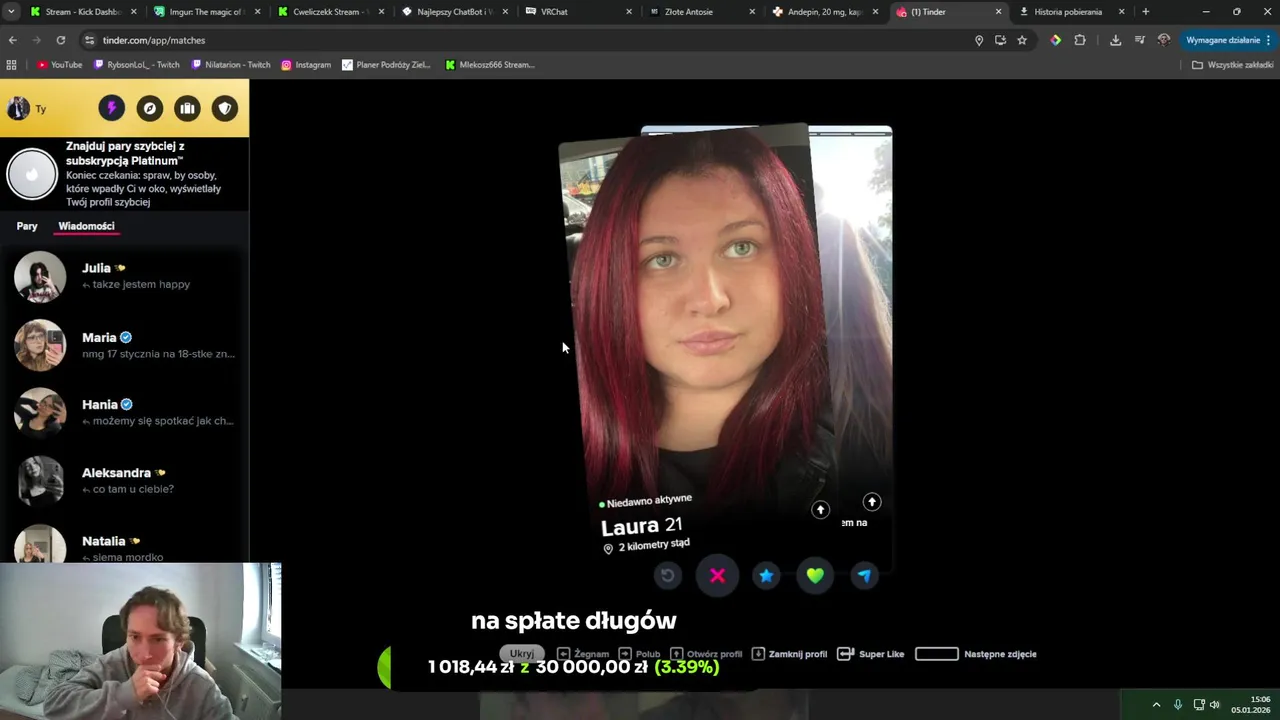
Task: Open the Extensions puzzle icon
Action: coord(1080,40)
